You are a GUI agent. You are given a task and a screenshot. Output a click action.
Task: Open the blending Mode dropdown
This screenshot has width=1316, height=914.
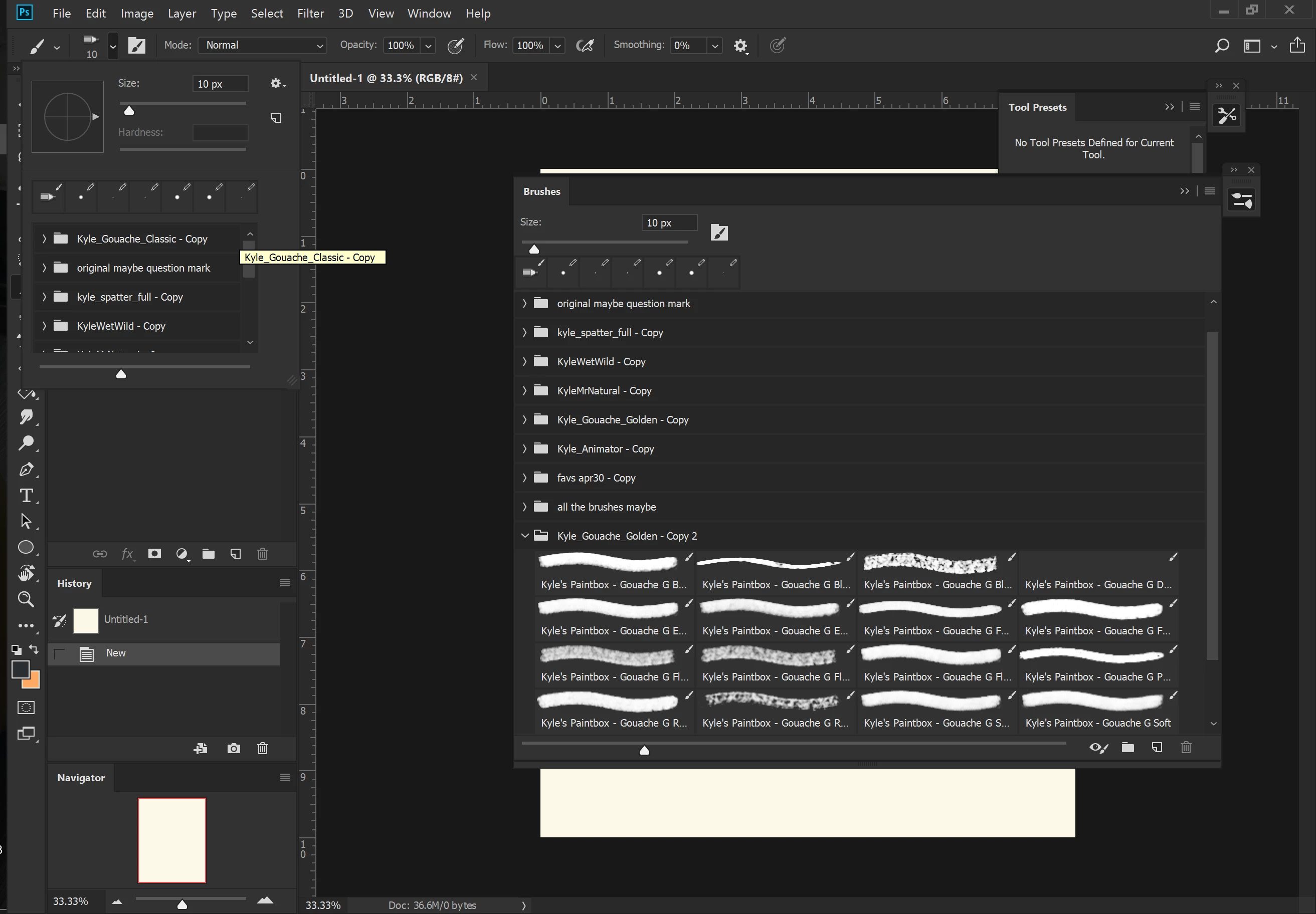262,45
